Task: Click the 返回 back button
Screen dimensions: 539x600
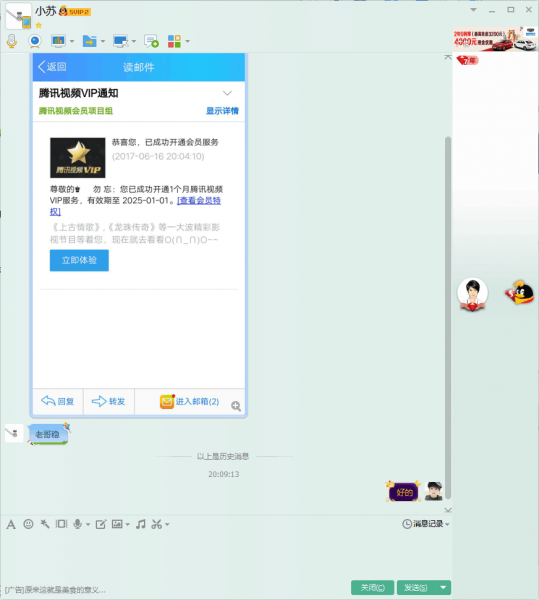Action: pyautogui.click(x=52, y=67)
